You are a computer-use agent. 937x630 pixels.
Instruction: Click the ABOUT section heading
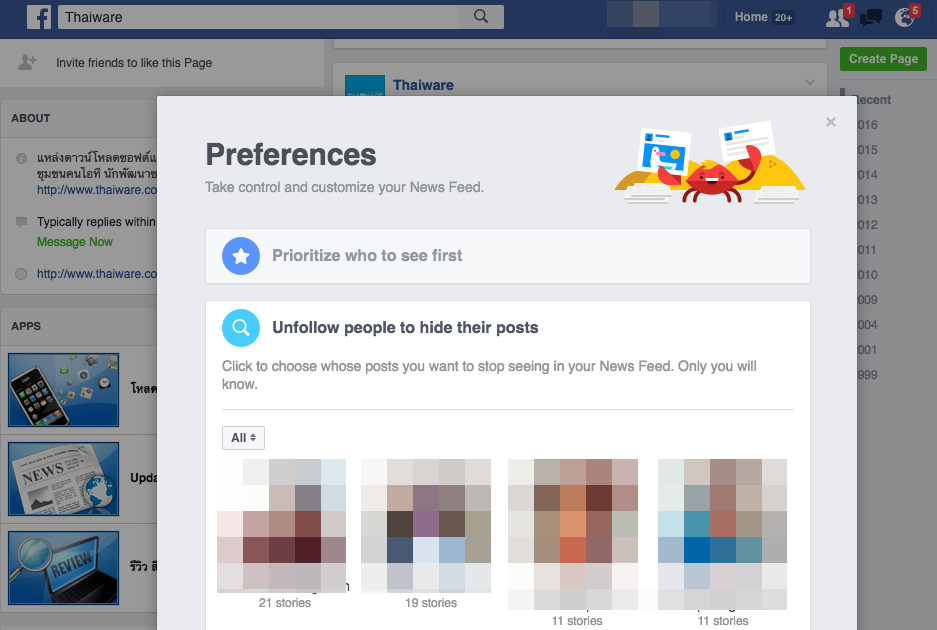click(30, 118)
